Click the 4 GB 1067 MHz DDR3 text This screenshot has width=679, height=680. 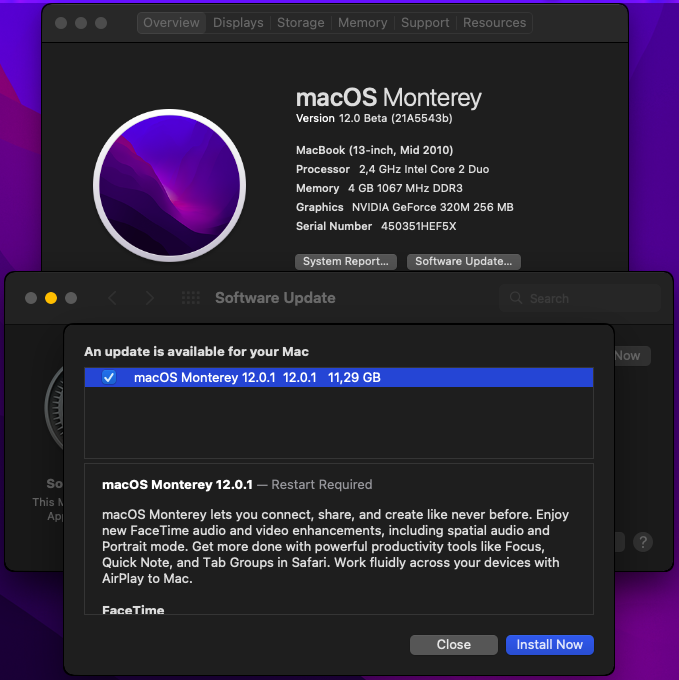pyautogui.click(x=405, y=188)
